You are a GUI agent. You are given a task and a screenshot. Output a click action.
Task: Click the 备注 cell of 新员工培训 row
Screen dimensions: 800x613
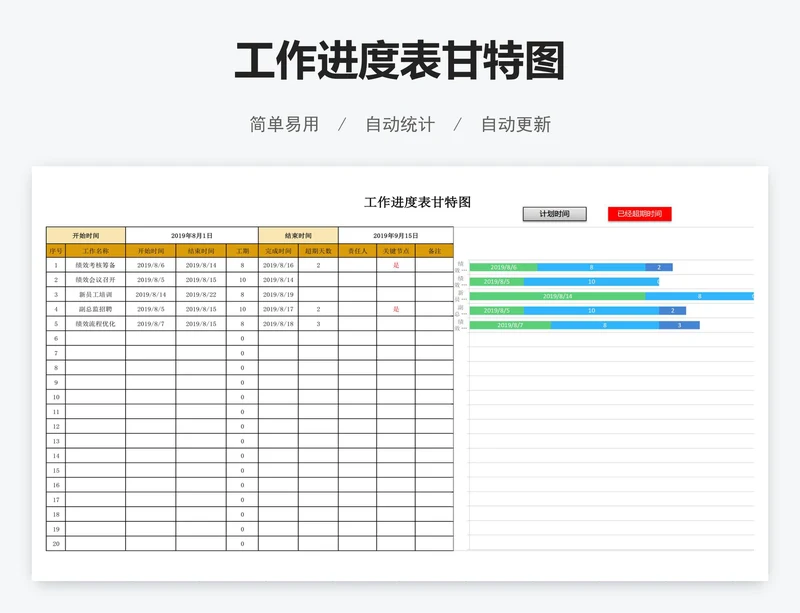point(434,295)
